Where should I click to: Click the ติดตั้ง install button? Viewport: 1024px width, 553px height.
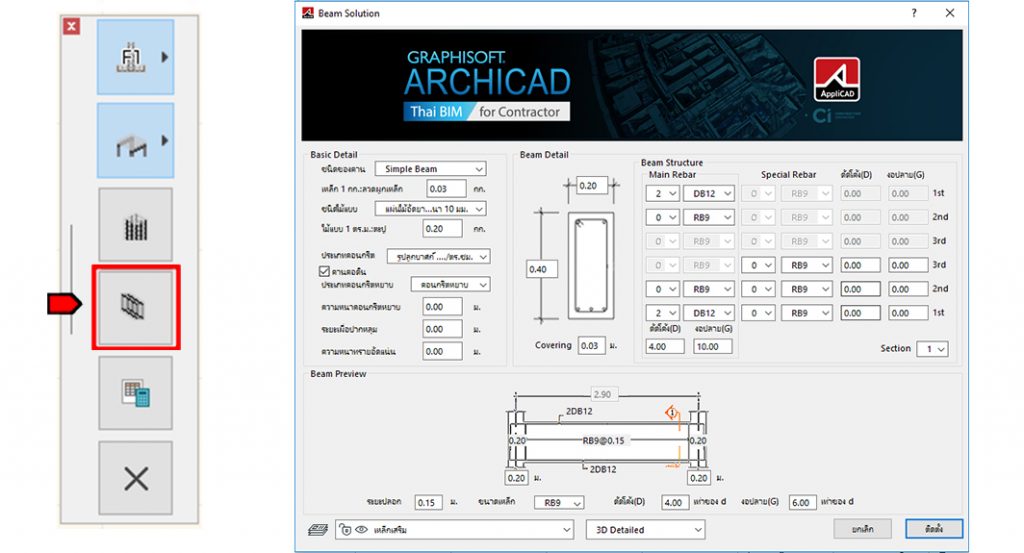(934, 529)
